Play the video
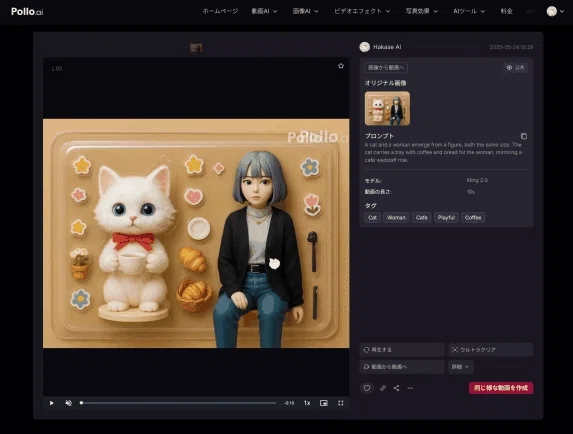 52,403
